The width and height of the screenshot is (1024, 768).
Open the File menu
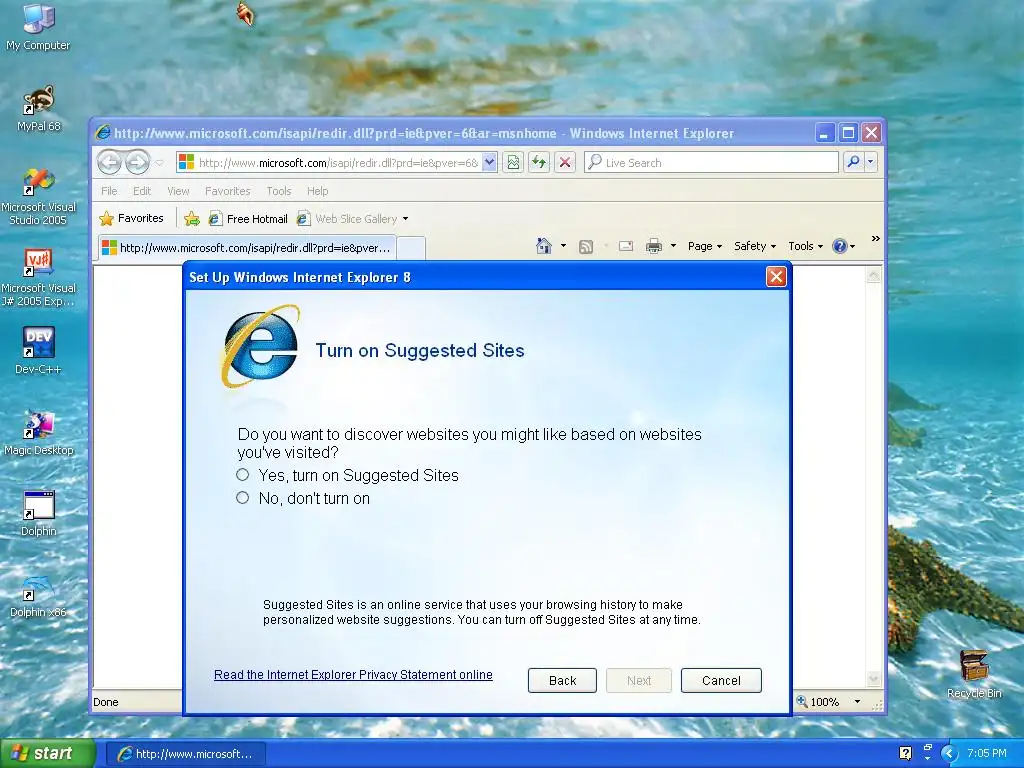click(x=109, y=191)
